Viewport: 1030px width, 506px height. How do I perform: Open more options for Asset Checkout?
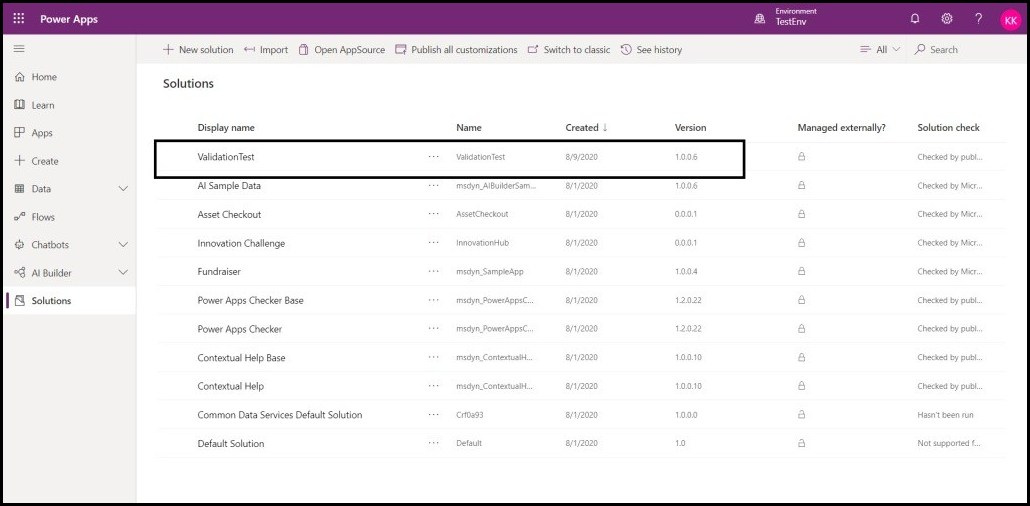point(433,214)
